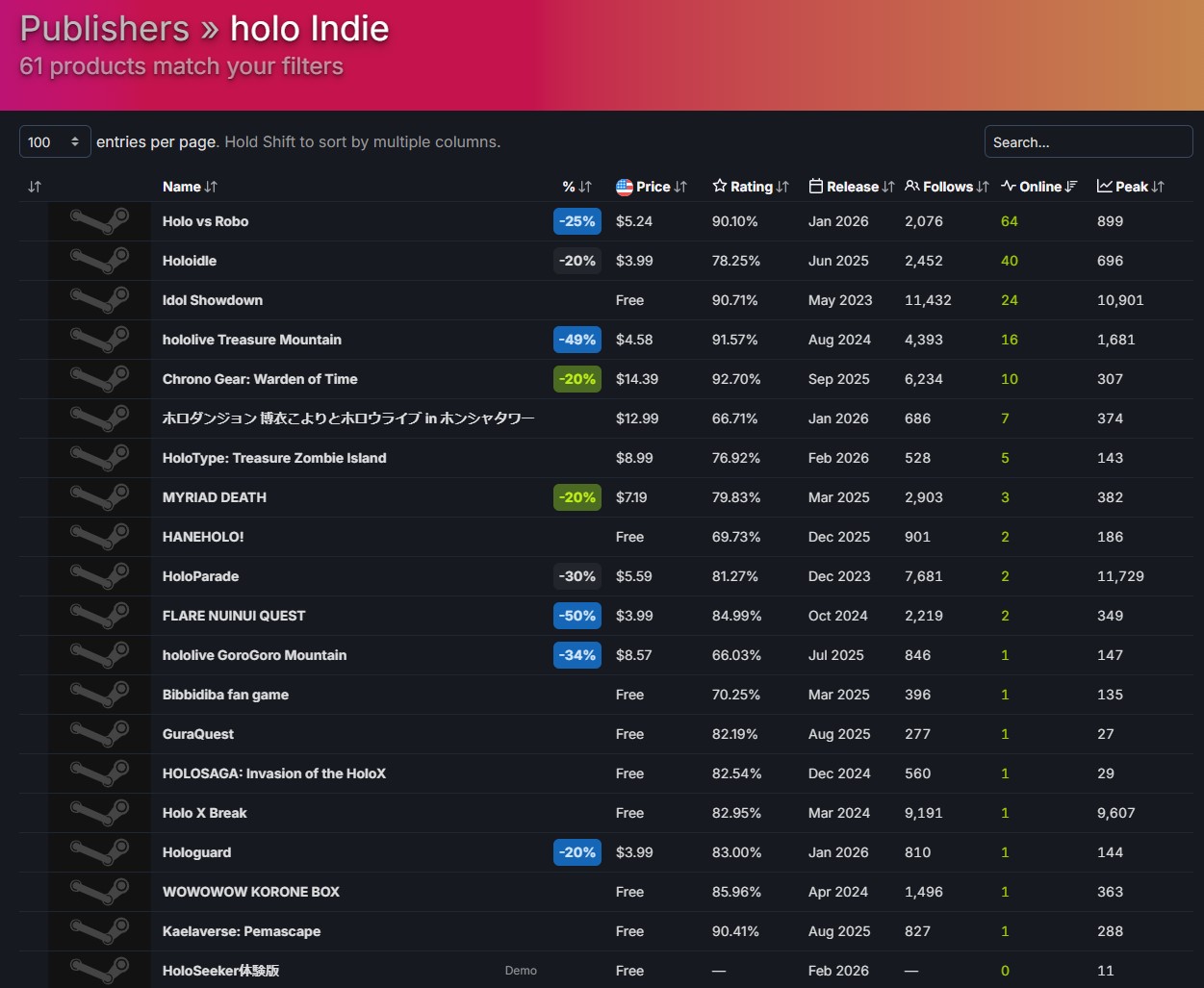Click Steam thumbnail for MYRIAD DEATH
Screen dimensions: 1204x988
click(100, 497)
